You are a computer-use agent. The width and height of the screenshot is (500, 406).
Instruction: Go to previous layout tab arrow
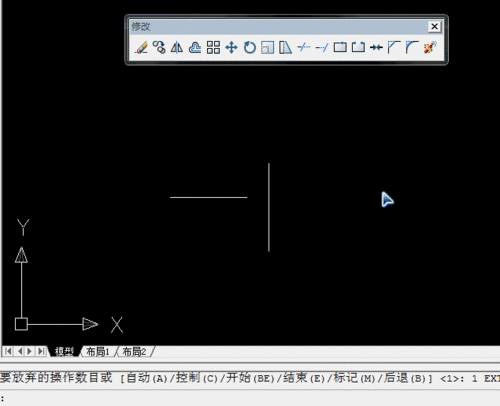click(19, 351)
